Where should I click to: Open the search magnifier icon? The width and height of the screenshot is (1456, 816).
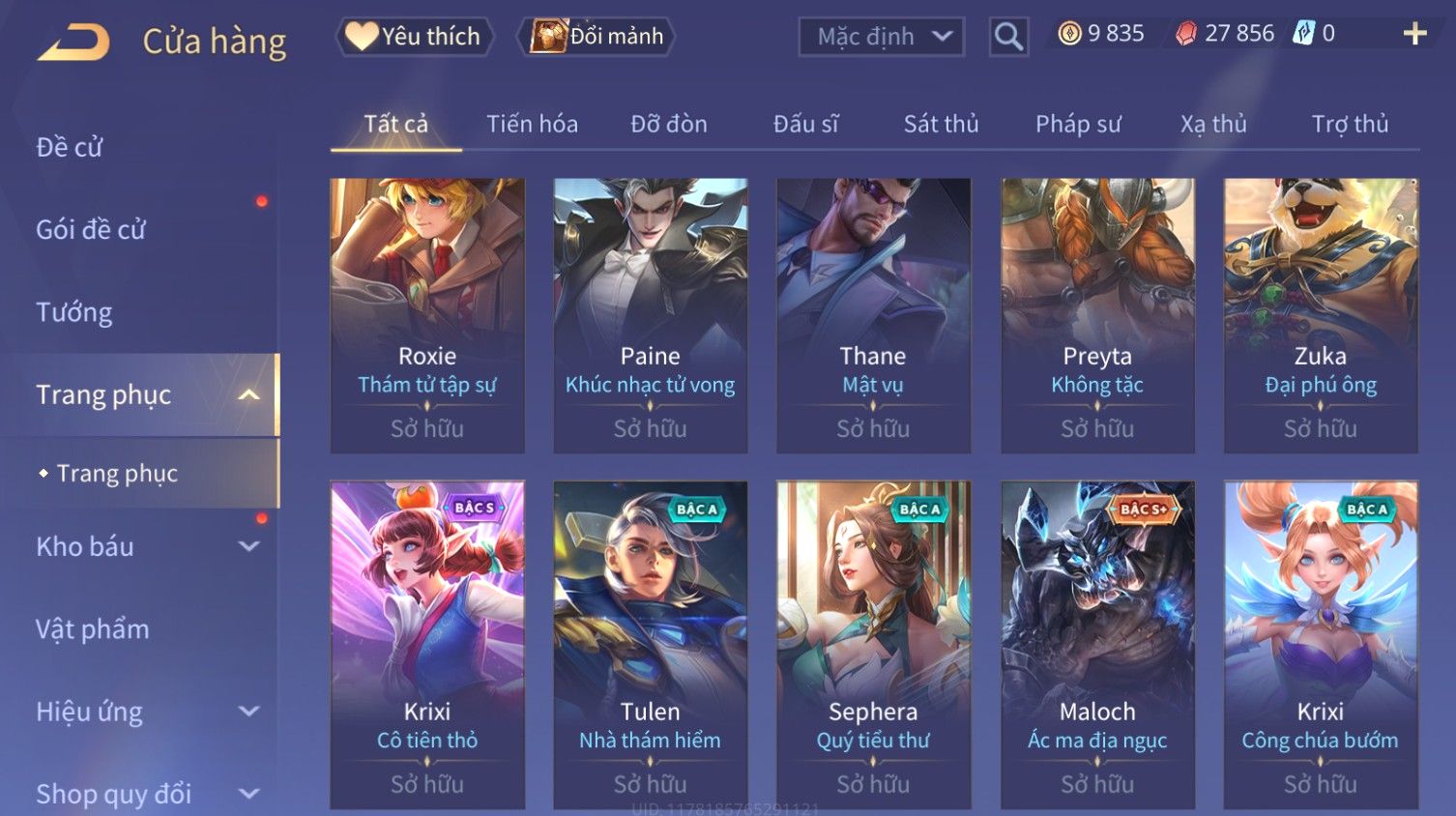pos(1008,37)
